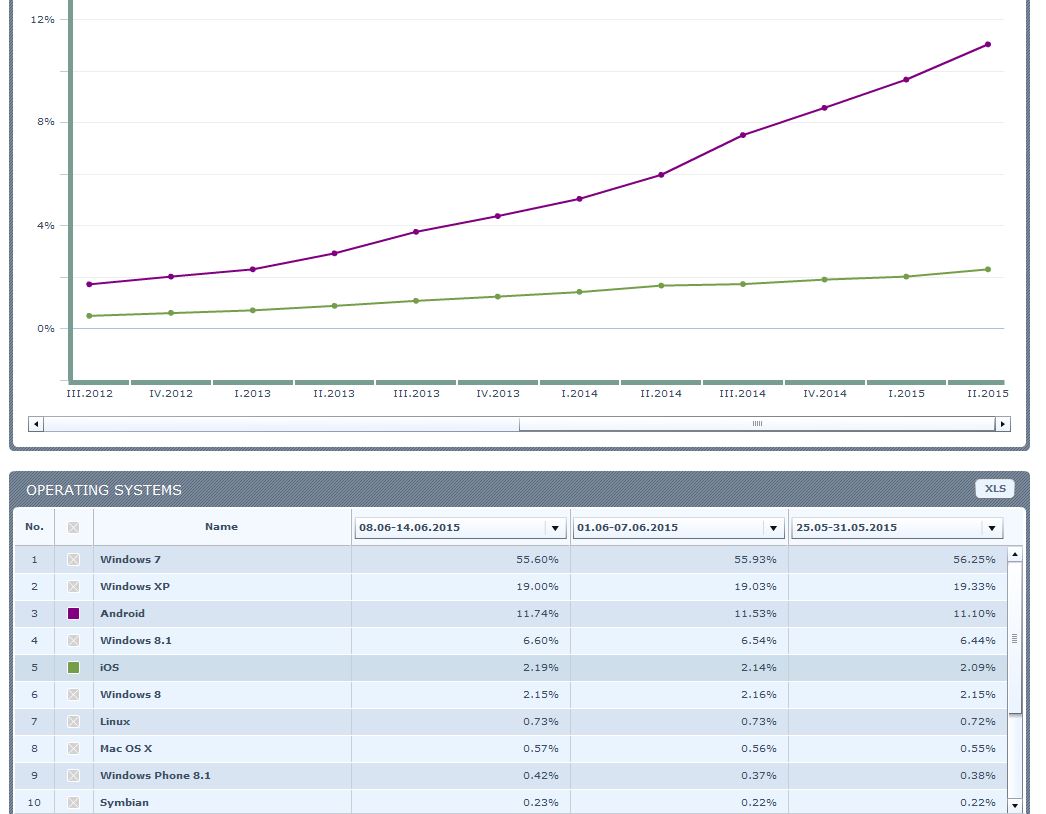Click the gray chart icon beside Windows 8.1
The height and width of the screenshot is (814, 1046).
coord(73,640)
